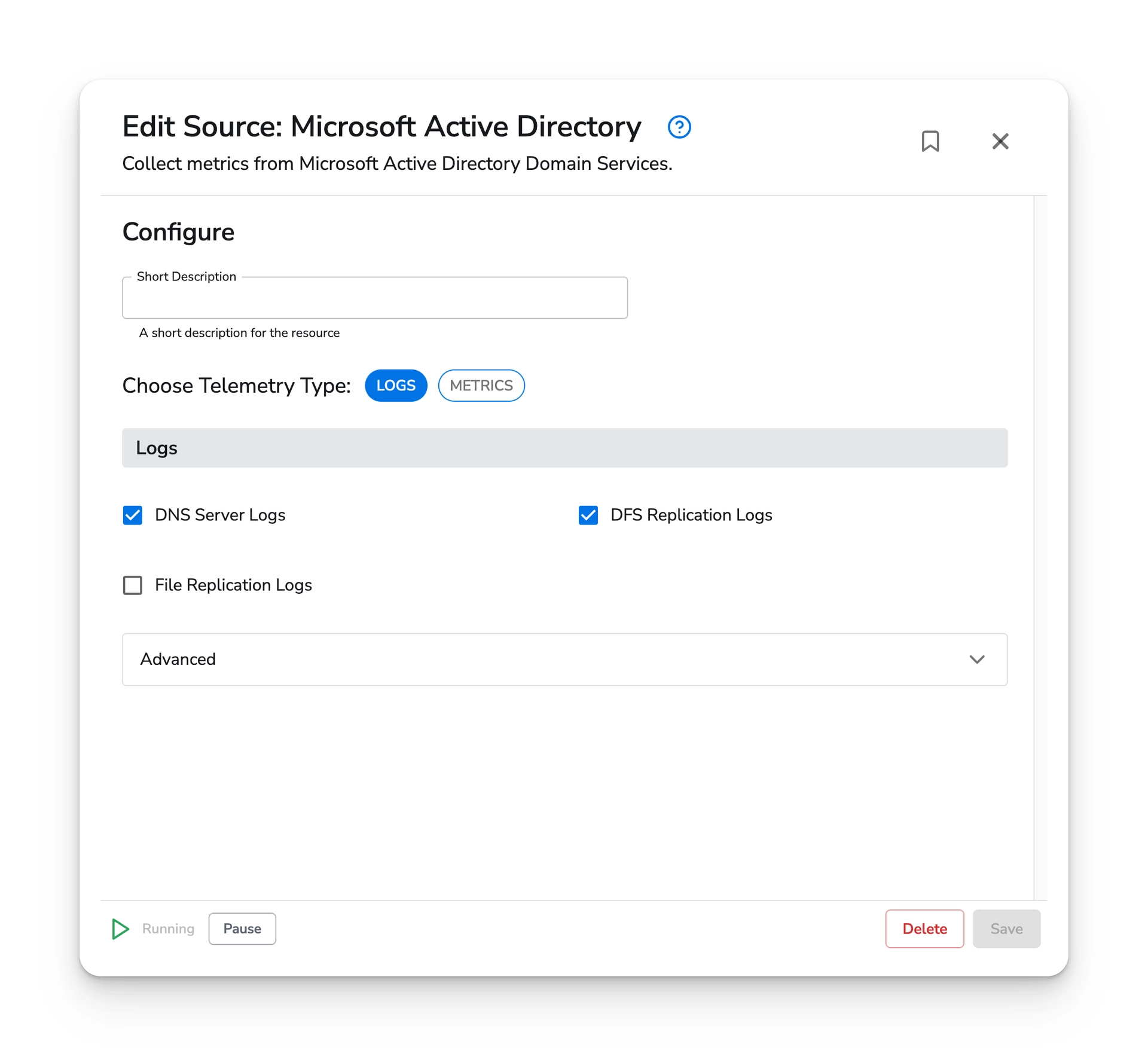This screenshot has width=1148, height=1056.
Task: Click the Save button
Action: 1006,929
